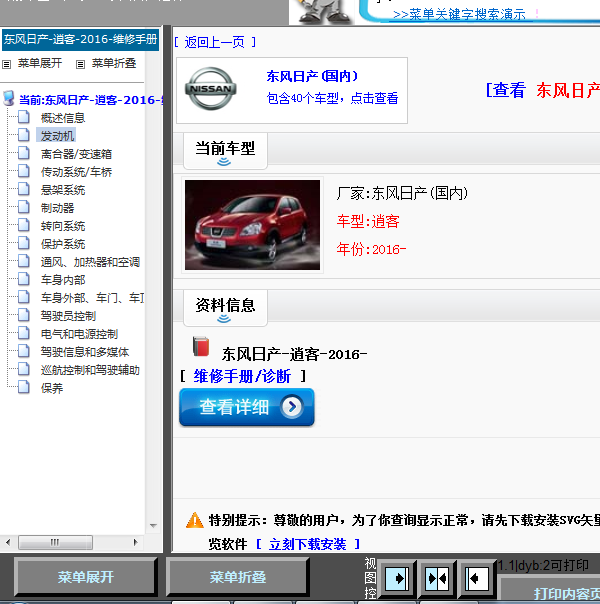
Task: Click the 东风日产-逍客-2016-维修手册 header bar
Action: pos(80,39)
